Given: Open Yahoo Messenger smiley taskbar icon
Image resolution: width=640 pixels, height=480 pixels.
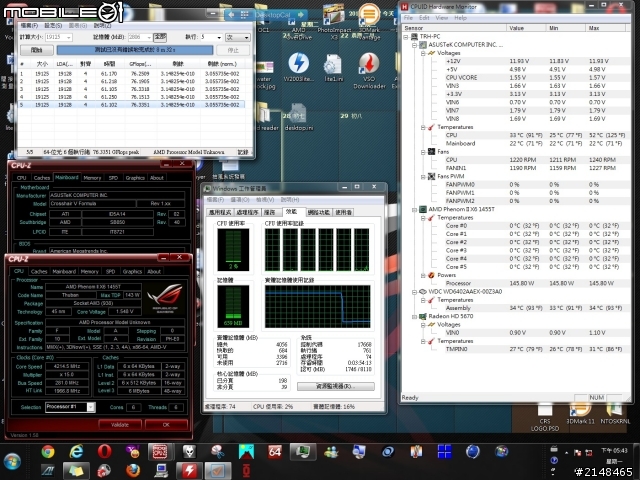Looking at the screenshot, I should tap(133, 452).
